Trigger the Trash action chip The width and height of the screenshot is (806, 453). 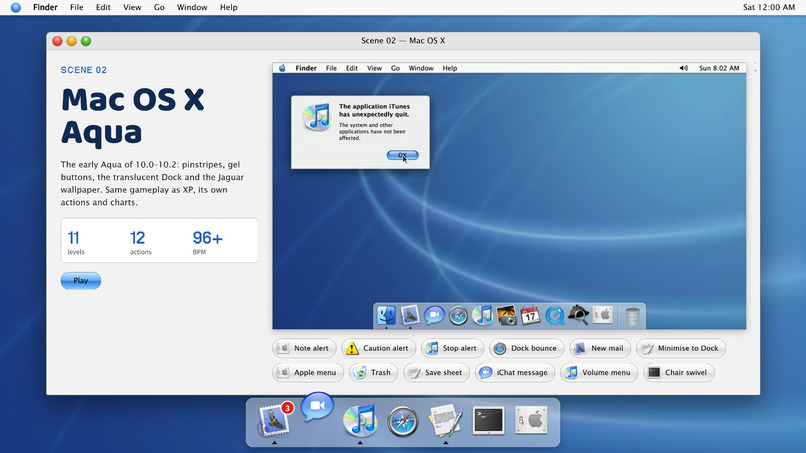pos(373,372)
